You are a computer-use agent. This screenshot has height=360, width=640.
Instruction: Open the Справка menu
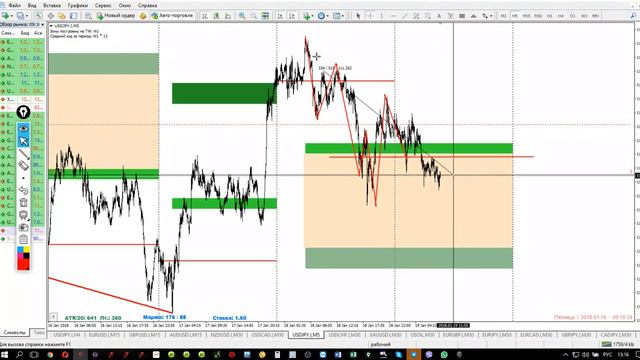point(147,5)
